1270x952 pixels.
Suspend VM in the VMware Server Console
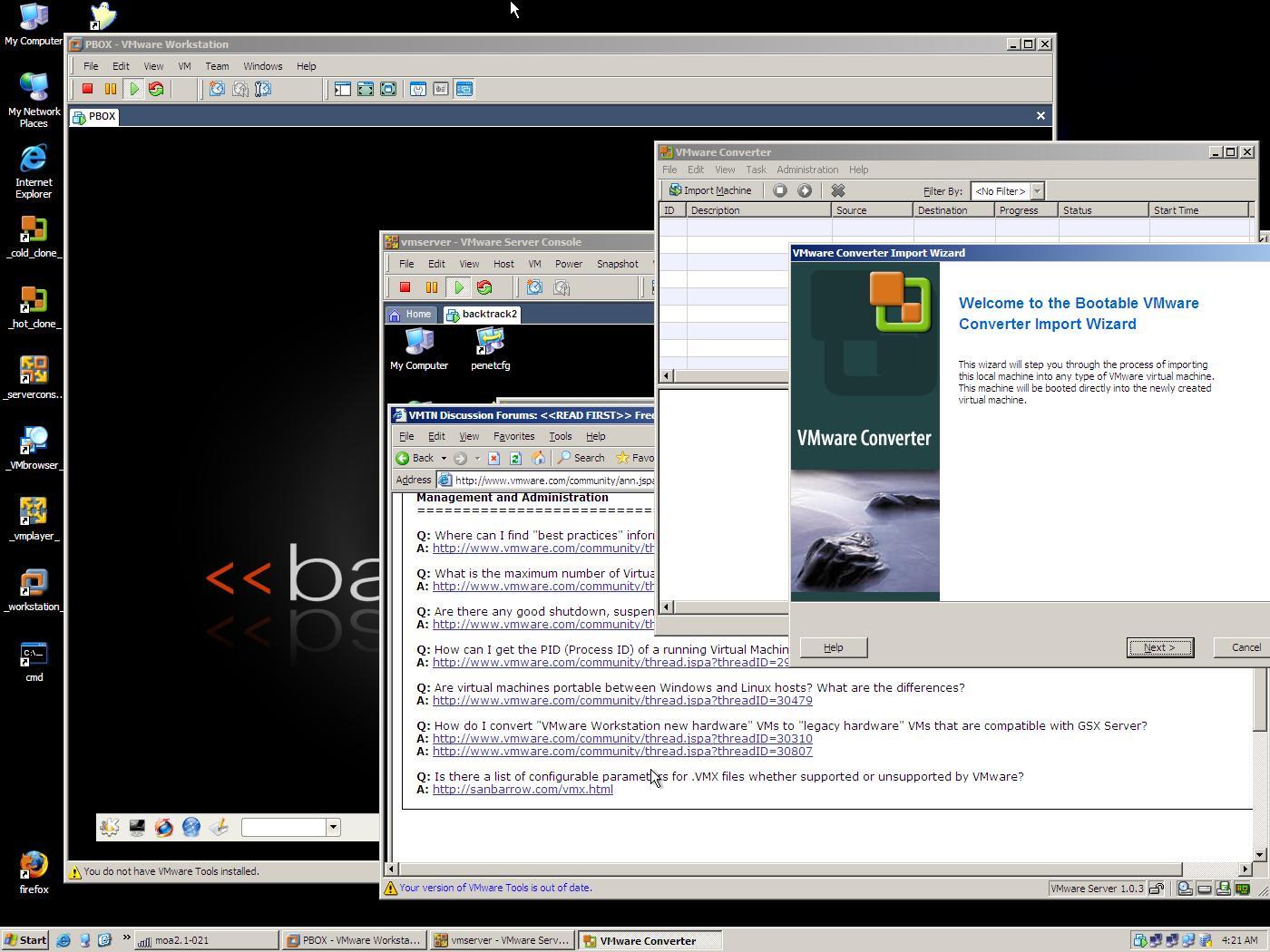pos(432,287)
